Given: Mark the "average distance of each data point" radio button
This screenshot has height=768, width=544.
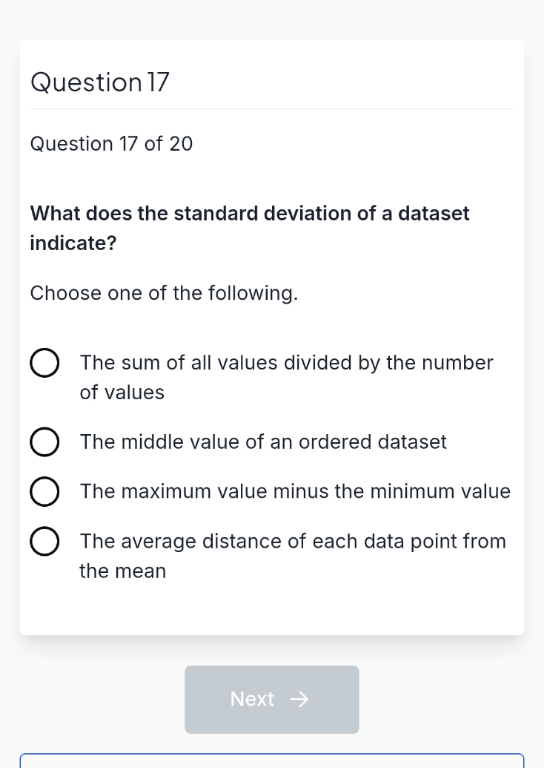Looking at the screenshot, I should tap(45, 541).
